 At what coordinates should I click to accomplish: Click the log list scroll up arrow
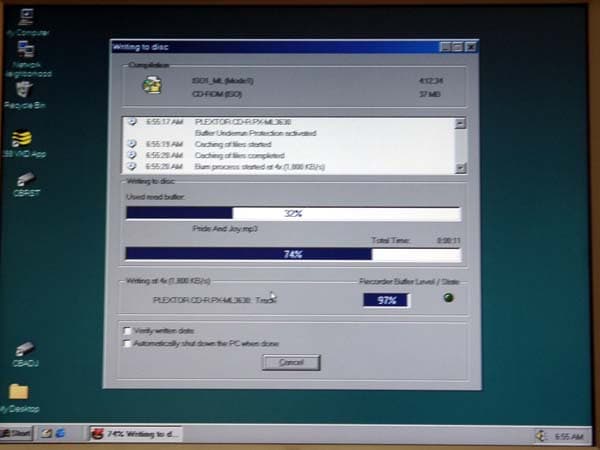pyautogui.click(x=460, y=123)
